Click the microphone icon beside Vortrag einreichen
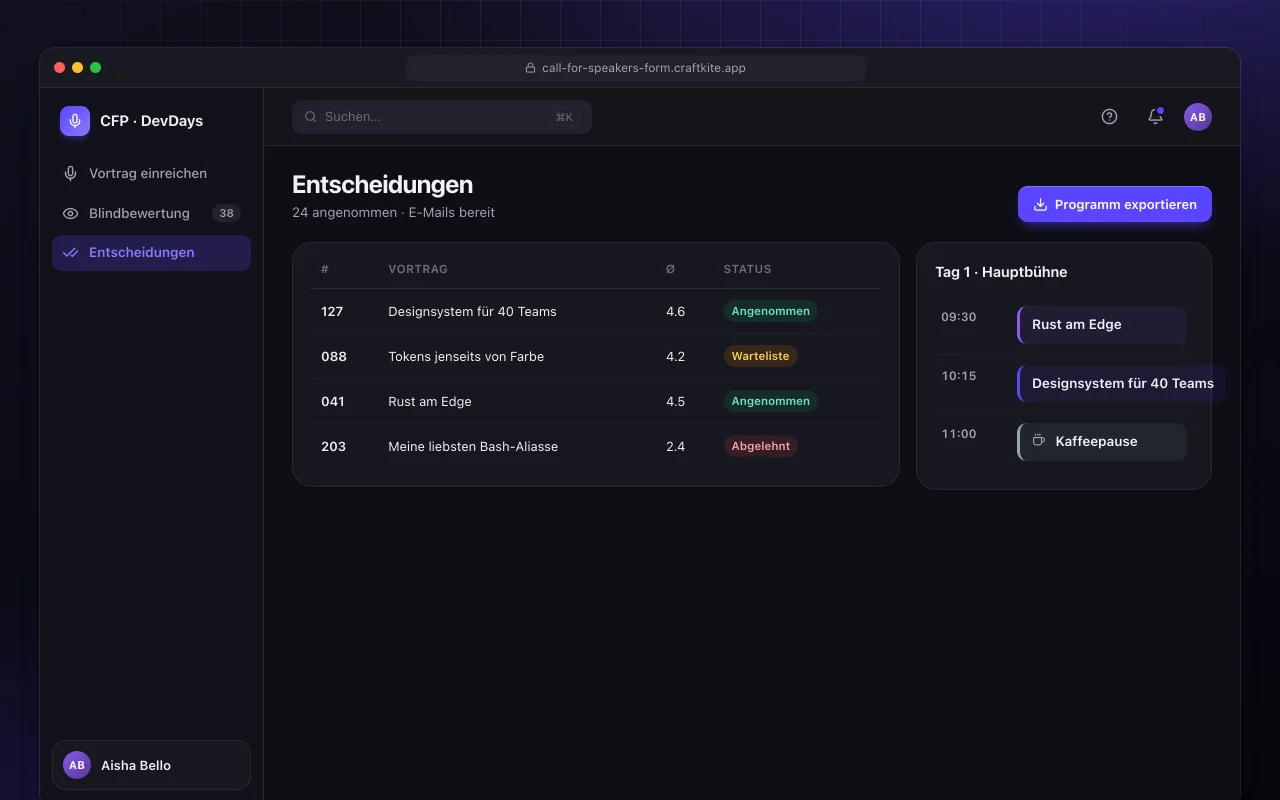The width and height of the screenshot is (1280, 800). pos(70,173)
